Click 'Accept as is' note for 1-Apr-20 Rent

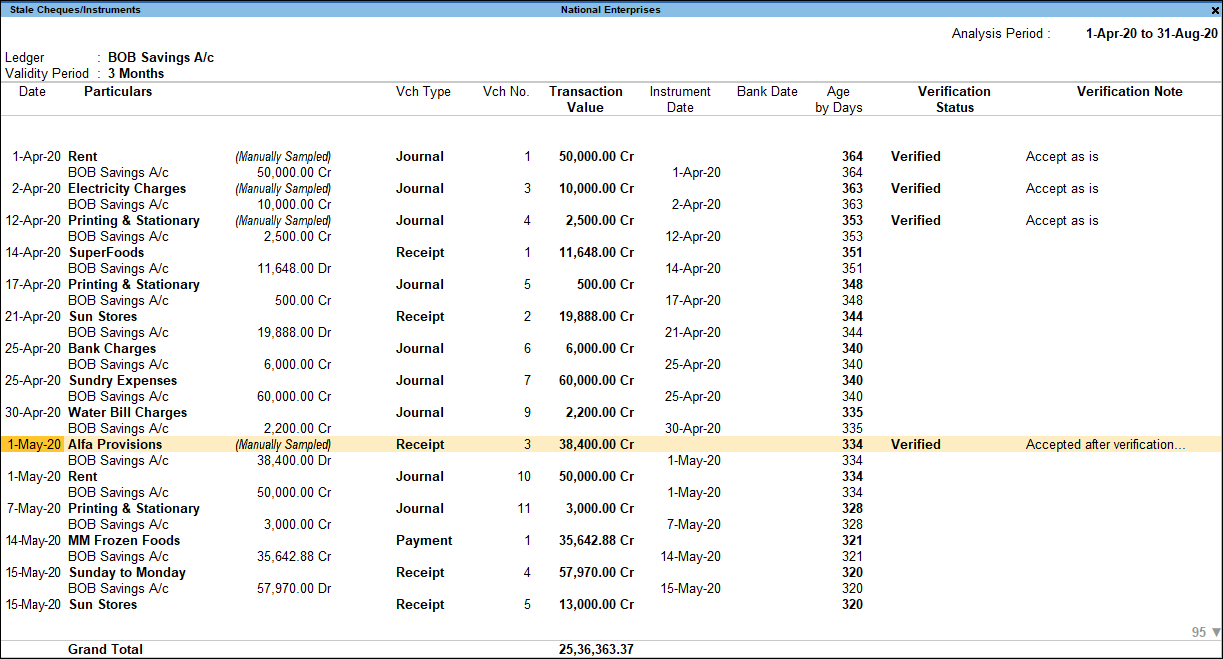pos(1062,157)
